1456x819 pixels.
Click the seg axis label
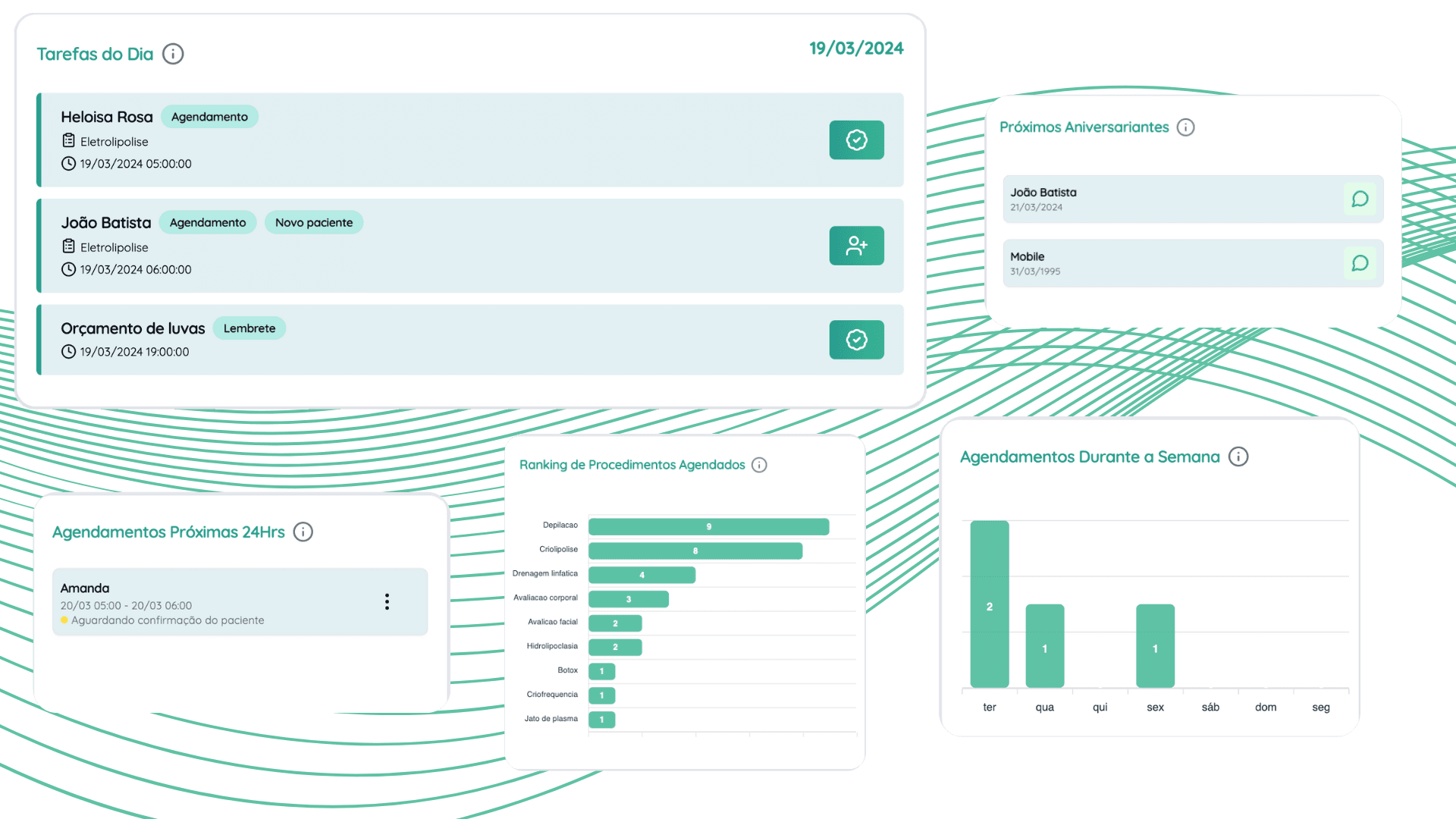1321,707
